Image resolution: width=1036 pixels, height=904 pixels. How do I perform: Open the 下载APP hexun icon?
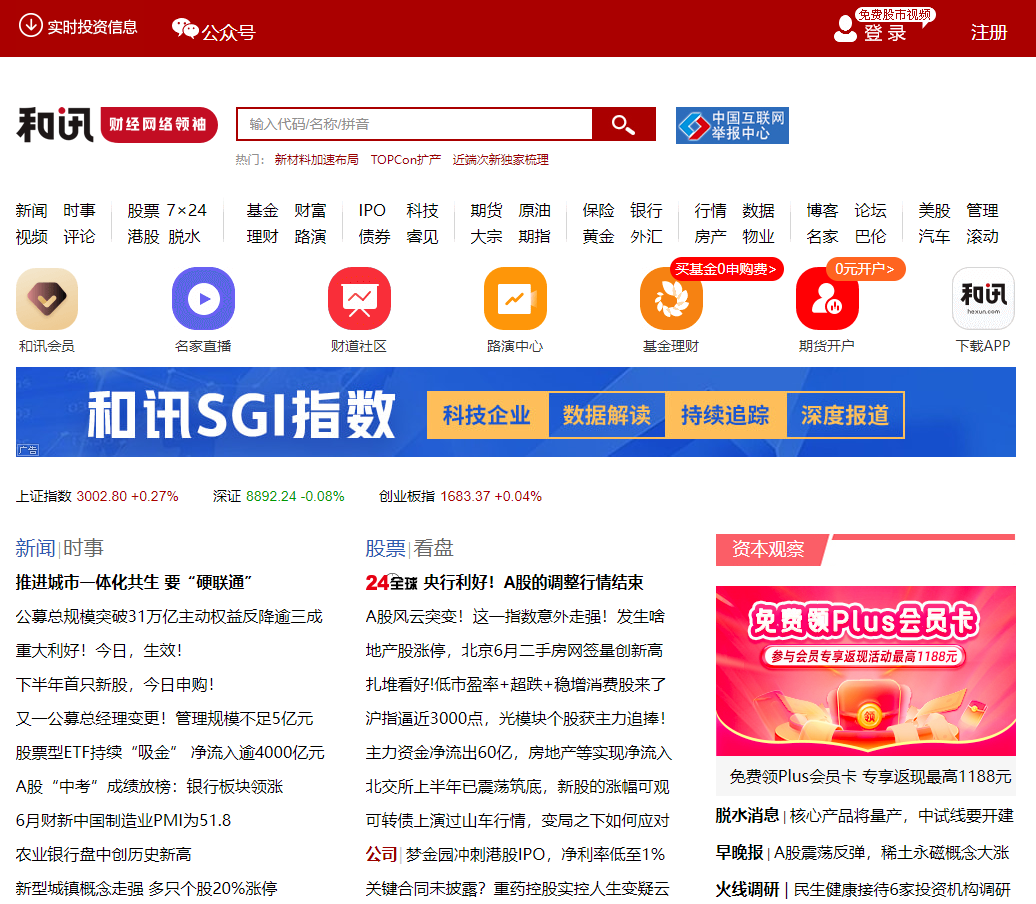click(x=983, y=299)
